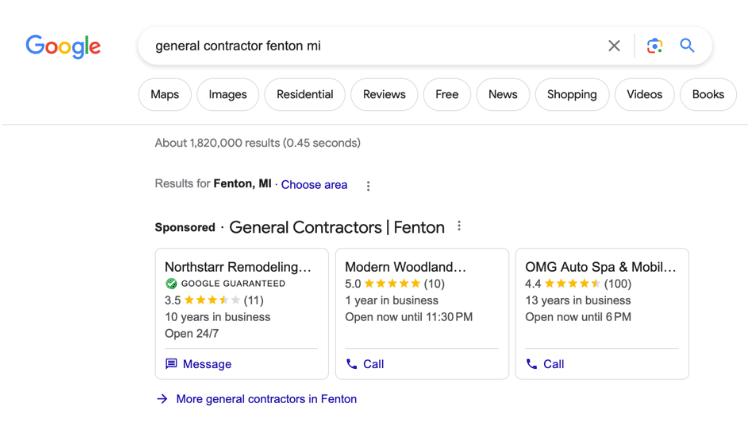Open the Videos filter chip
This screenshot has width=755, height=432.
[x=644, y=95]
